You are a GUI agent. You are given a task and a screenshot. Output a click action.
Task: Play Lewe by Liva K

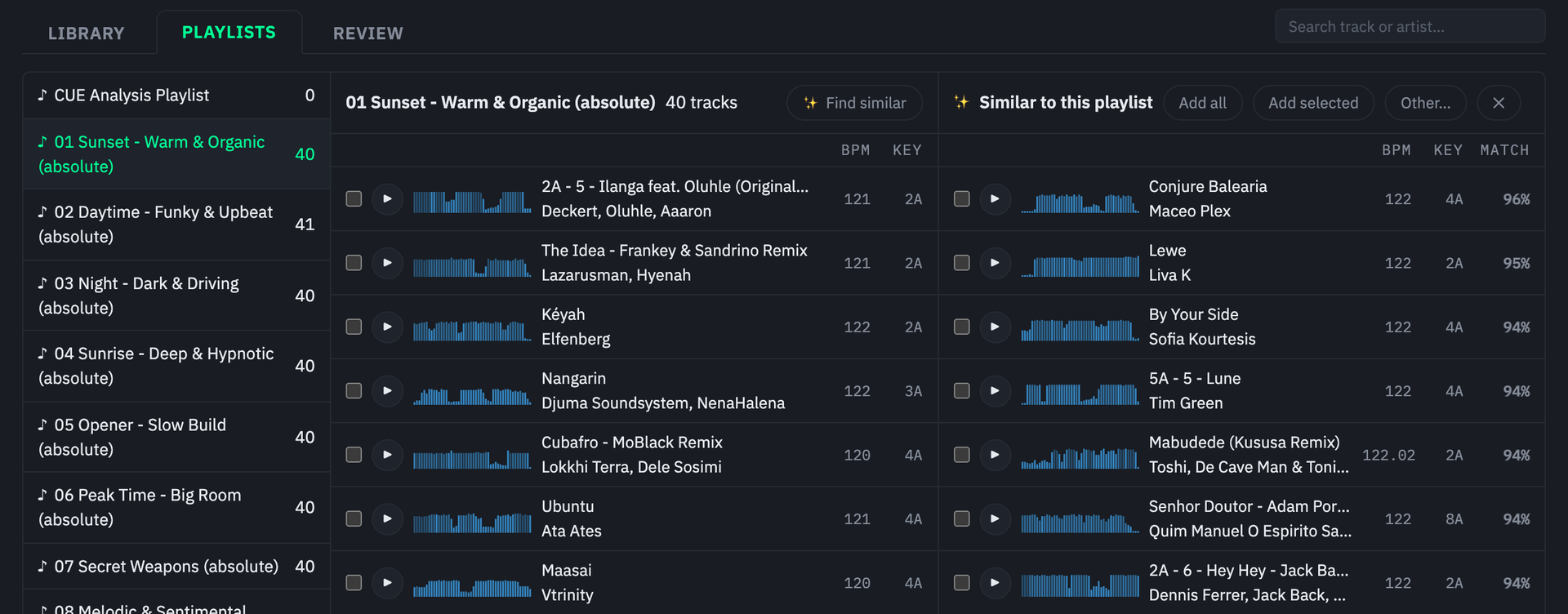click(996, 263)
